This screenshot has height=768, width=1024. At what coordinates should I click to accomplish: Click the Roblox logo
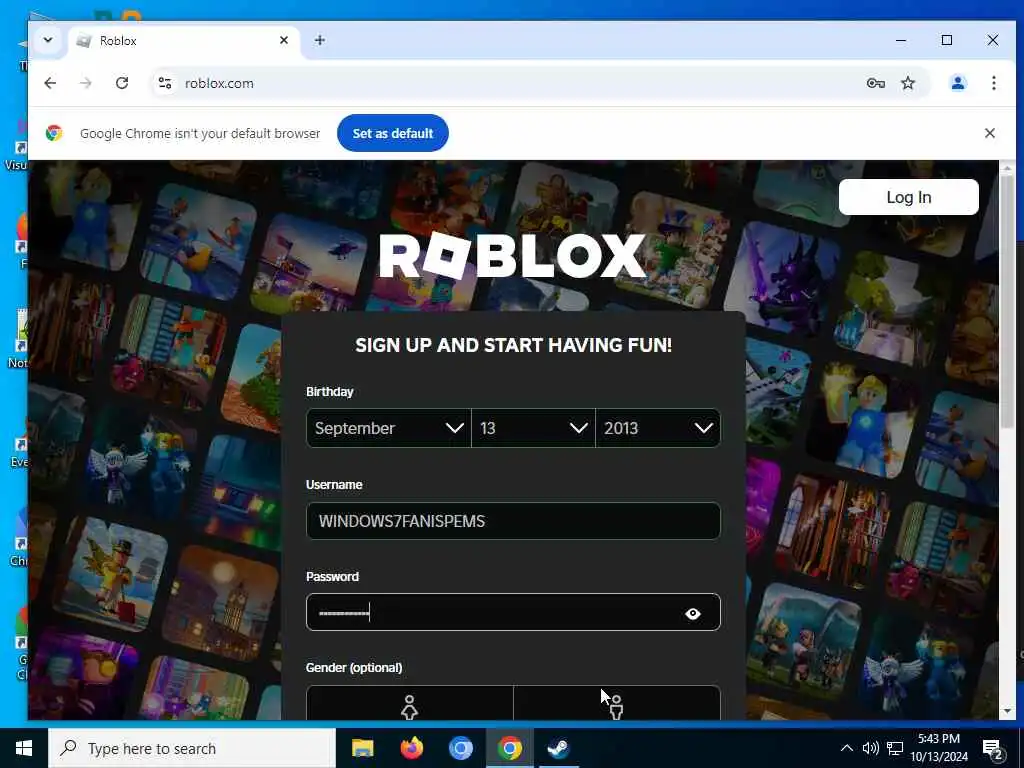click(513, 256)
